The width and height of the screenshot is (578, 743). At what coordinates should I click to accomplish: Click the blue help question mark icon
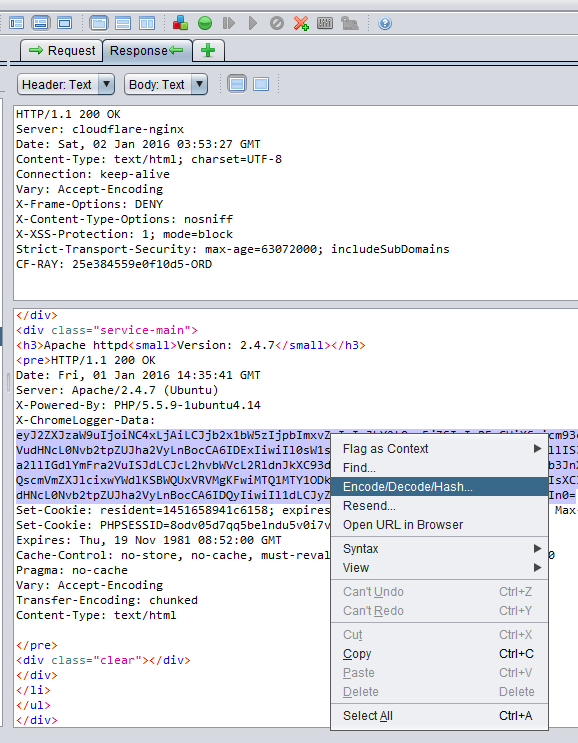(x=385, y=23)
